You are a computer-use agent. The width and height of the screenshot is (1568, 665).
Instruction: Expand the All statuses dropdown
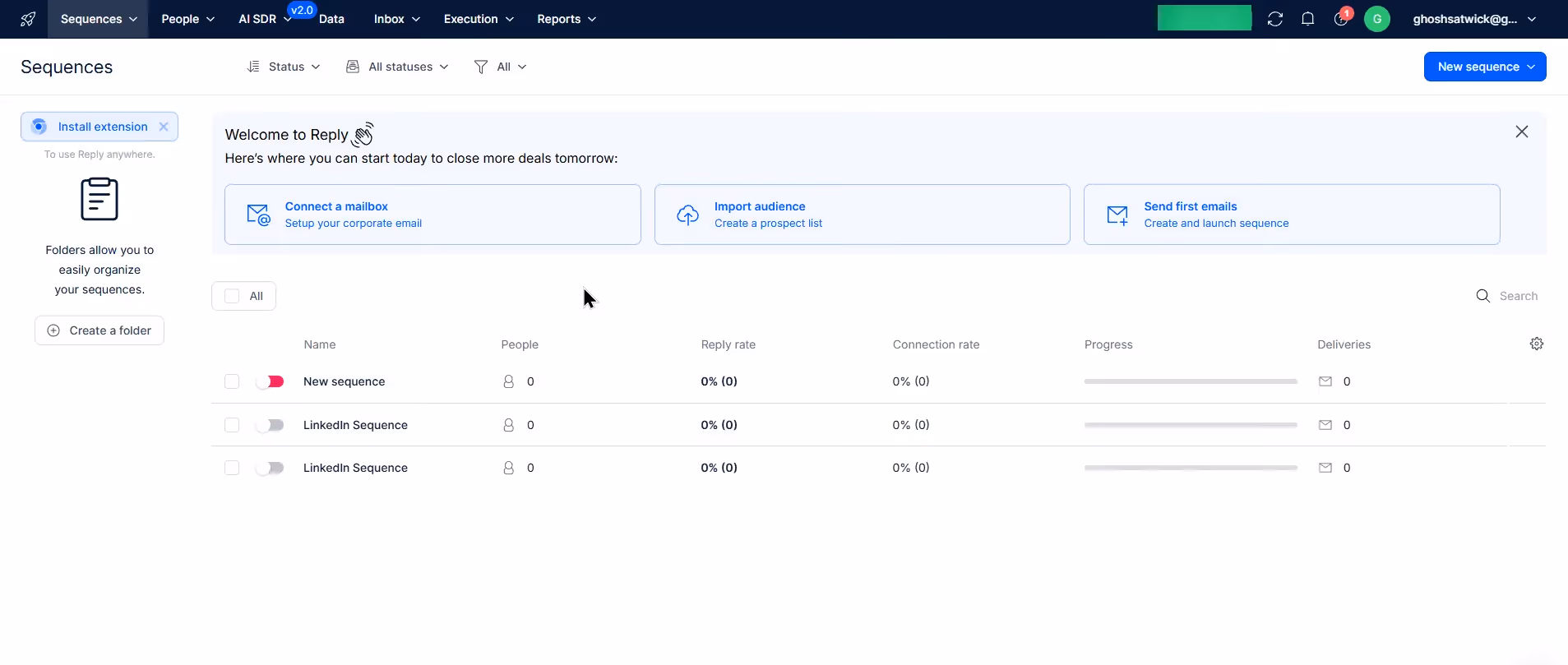[397, 67]
